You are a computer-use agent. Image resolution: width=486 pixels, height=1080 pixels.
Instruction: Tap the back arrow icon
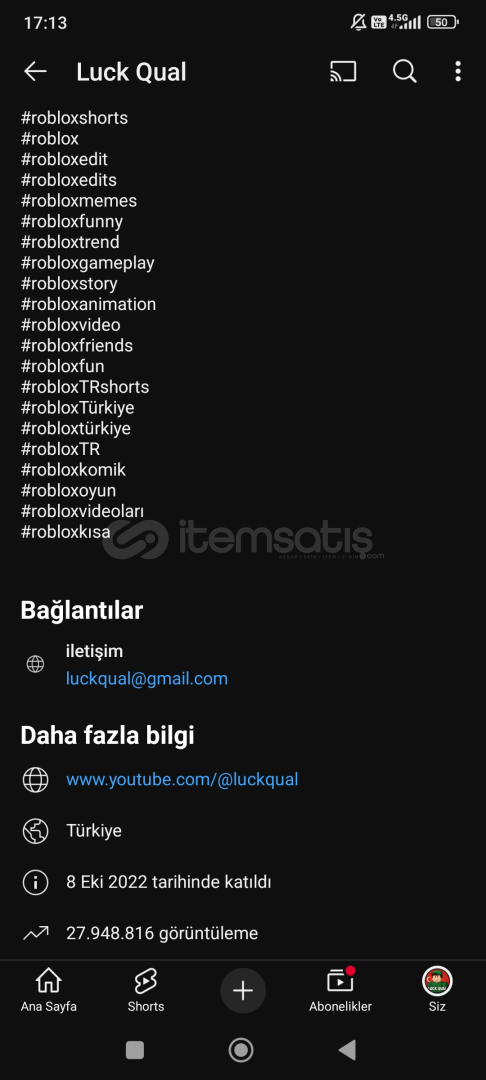tap(35, 72)
